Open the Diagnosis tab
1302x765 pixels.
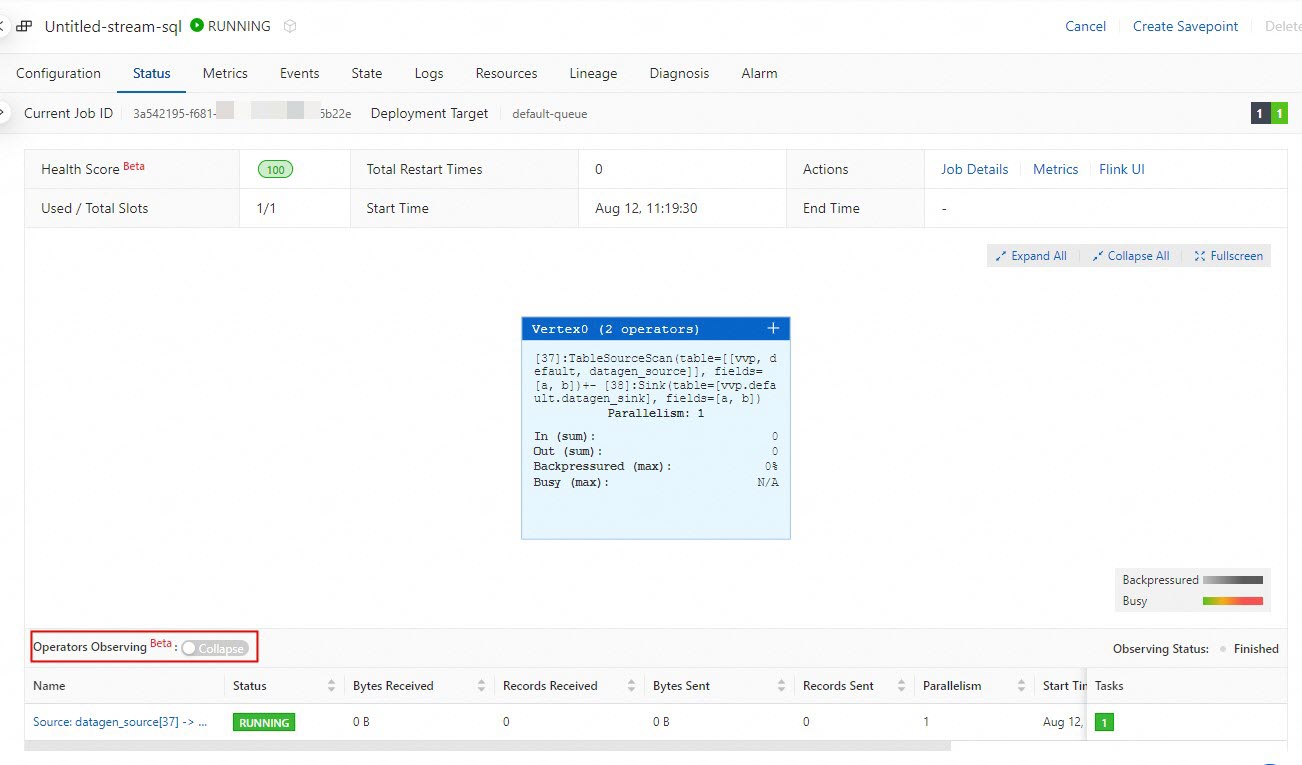point(679,73)
